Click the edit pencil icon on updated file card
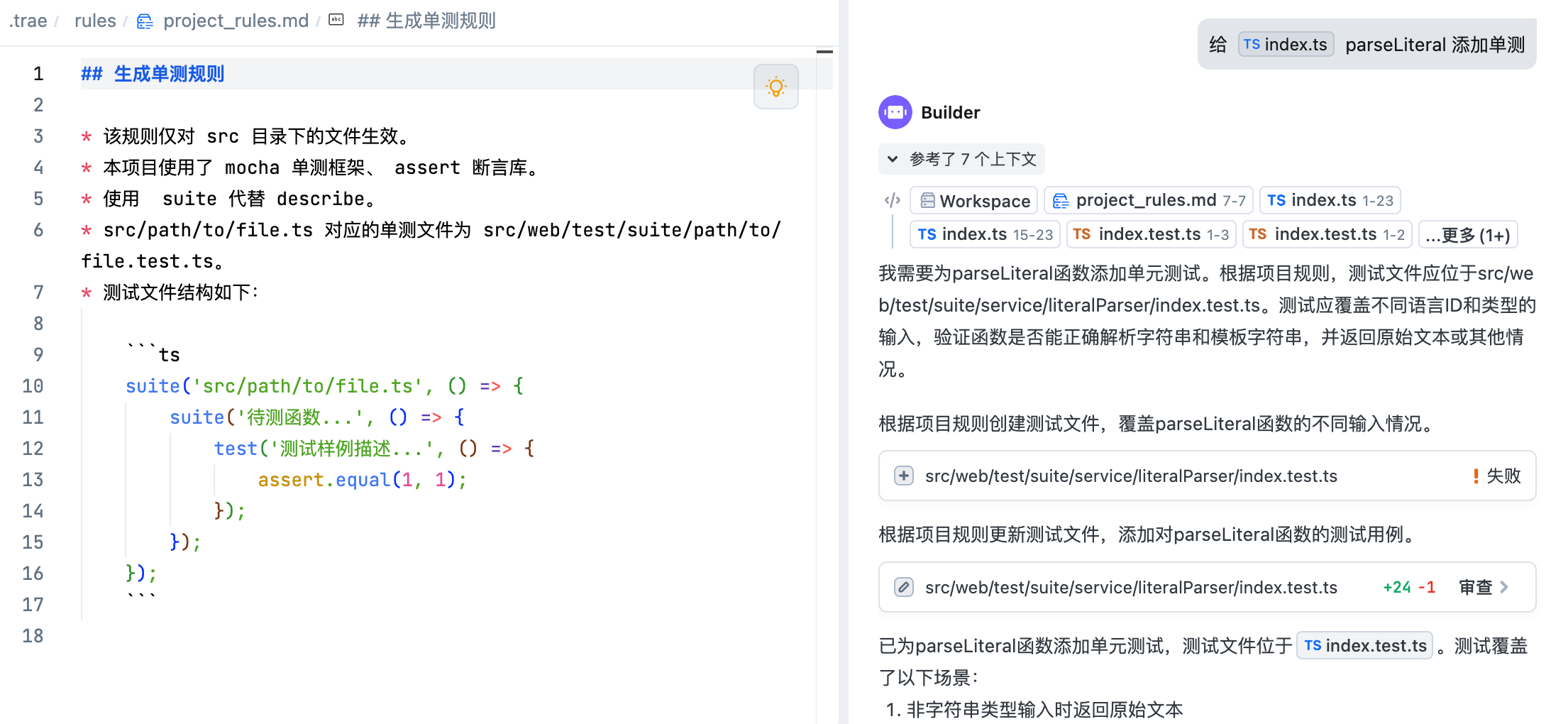This screenshot has width=1568, height=724. 903,587
